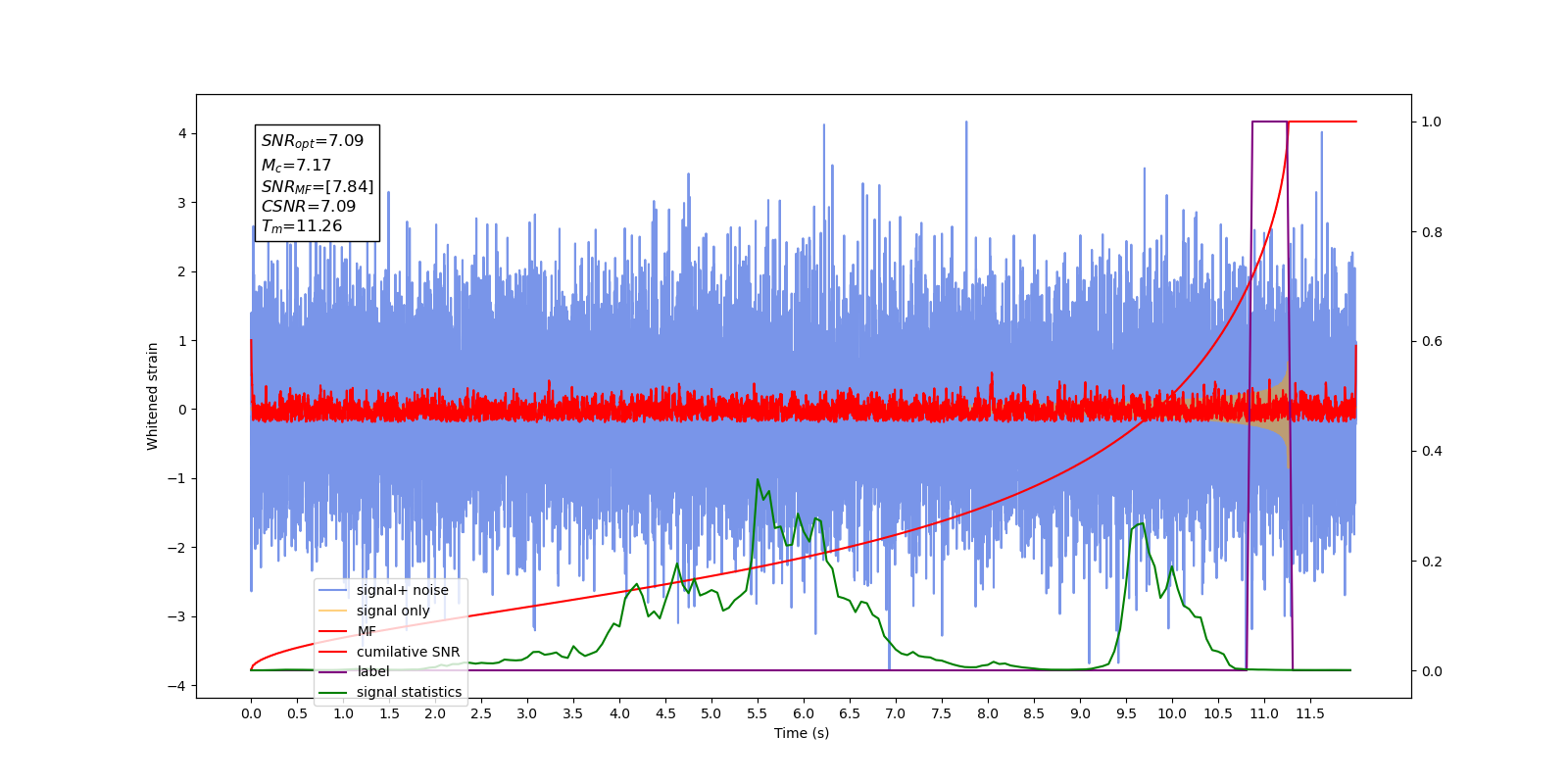1568x784 pixels.
Task: Click the SNRMF=[7.84] annotation text
Action: (318, 186)
